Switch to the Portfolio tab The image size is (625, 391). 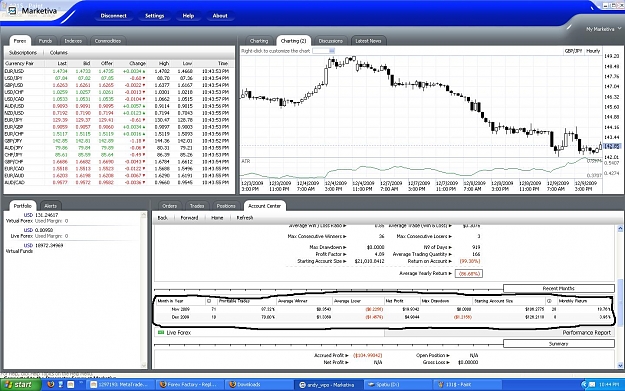[22, 206]
